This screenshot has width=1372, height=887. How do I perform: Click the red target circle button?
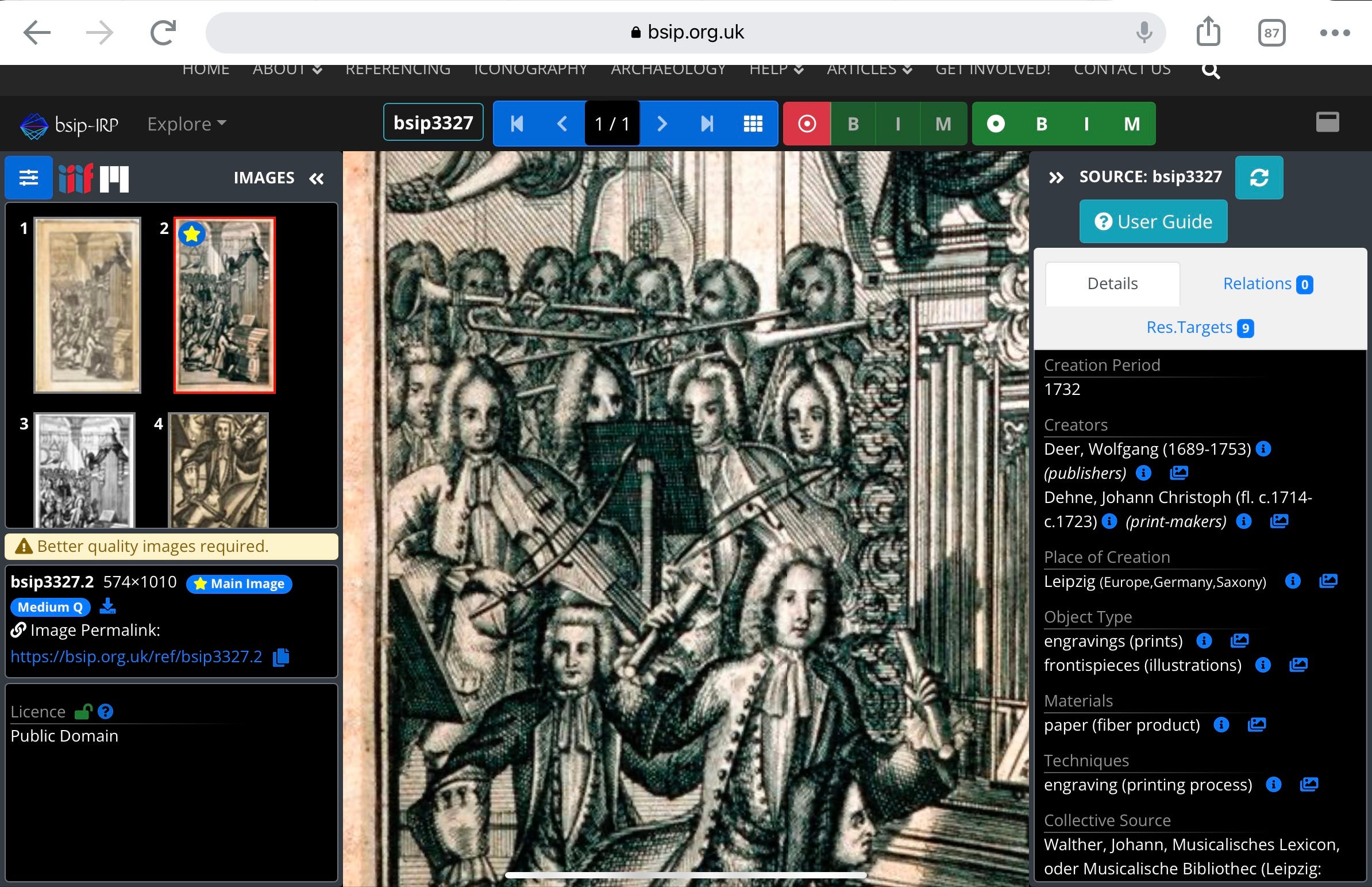click(x=807, y=124)
